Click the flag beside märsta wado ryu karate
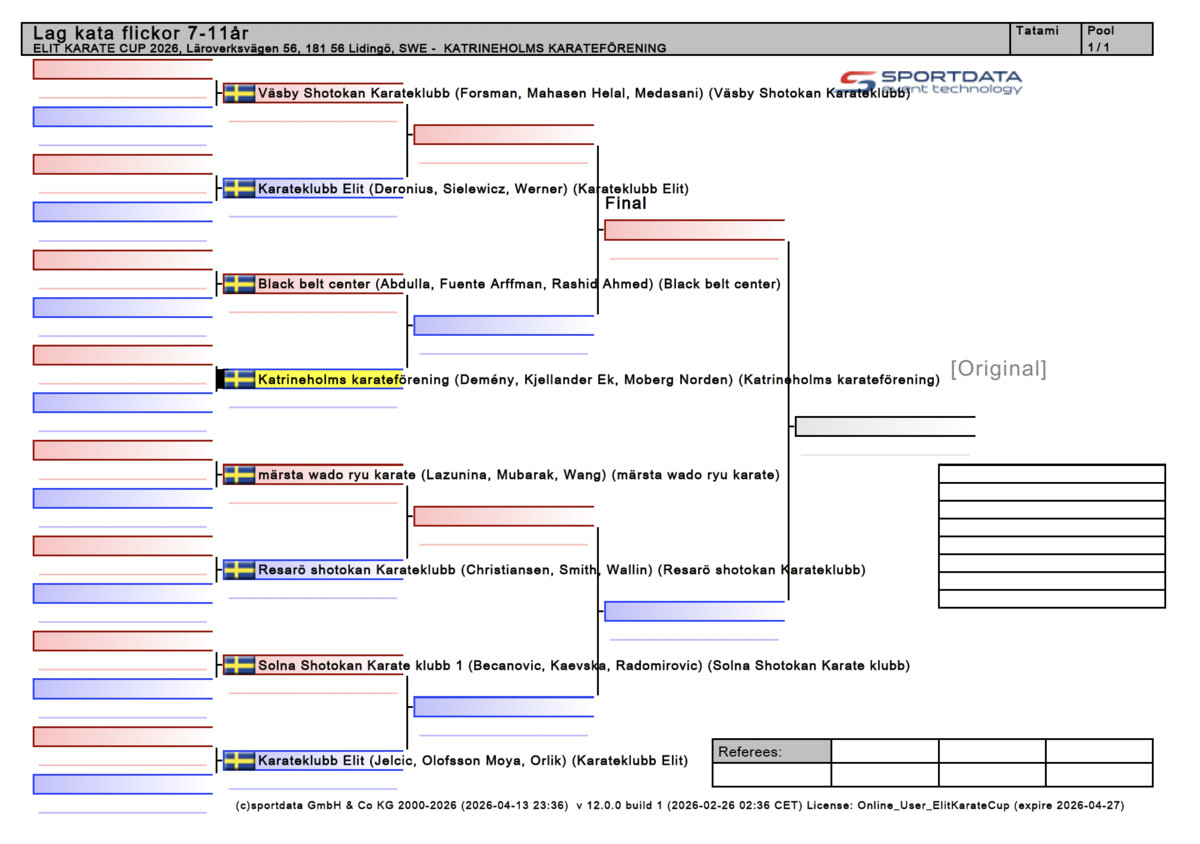Image resolution: width=1200 pixels, height=844 pixels. pyautogui.click(x=239, y=474)
